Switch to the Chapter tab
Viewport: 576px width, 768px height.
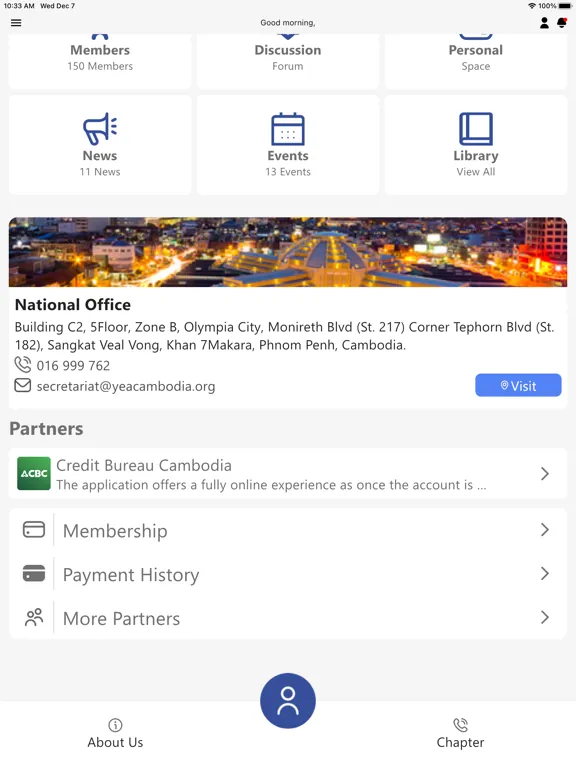[x=460, y=733]
